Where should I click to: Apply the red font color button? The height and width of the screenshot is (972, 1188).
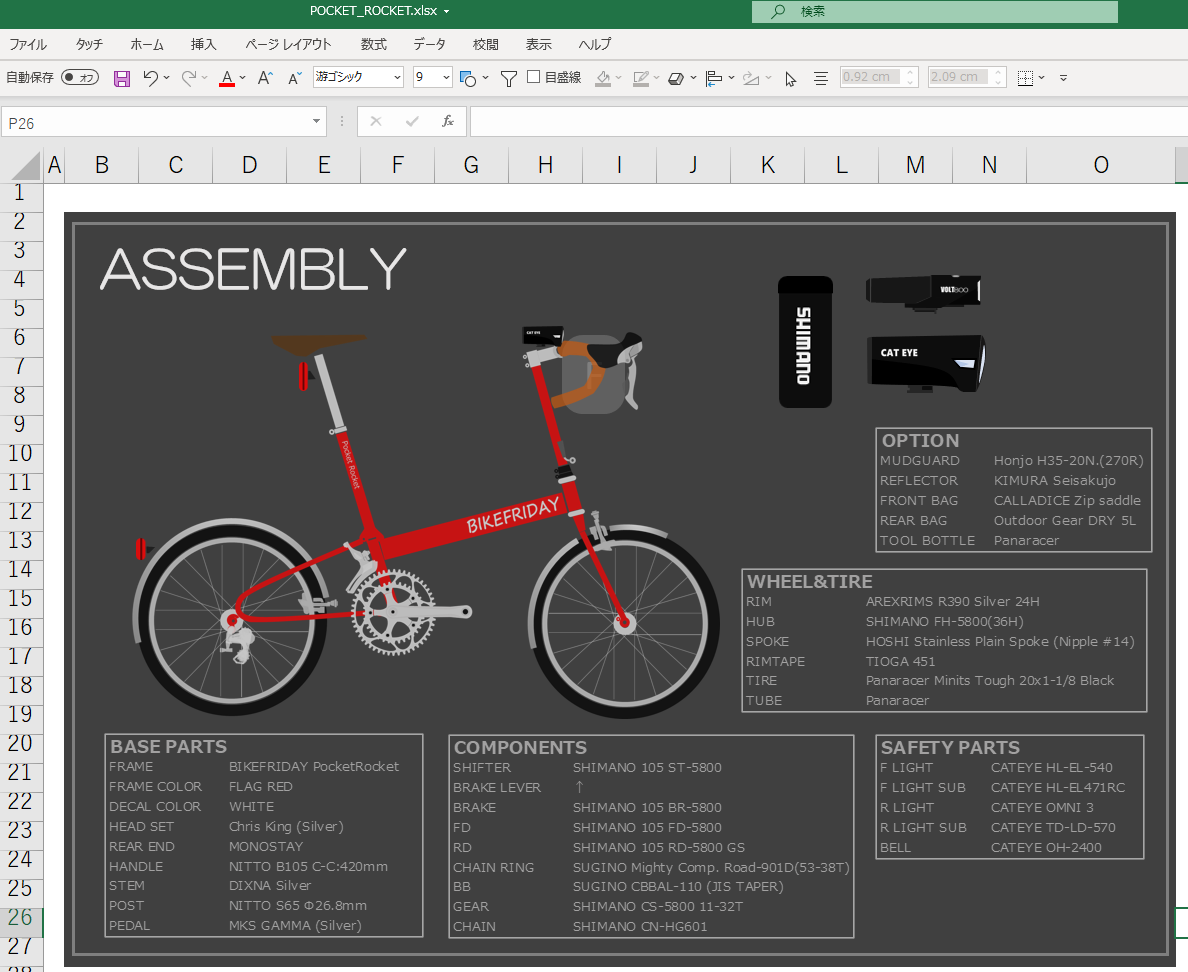[x=227, y=78]
